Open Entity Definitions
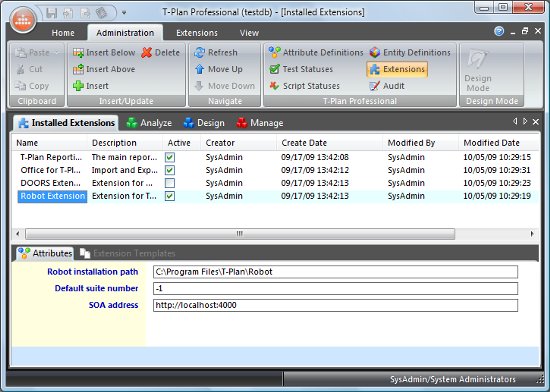 [x=410, y=53]
